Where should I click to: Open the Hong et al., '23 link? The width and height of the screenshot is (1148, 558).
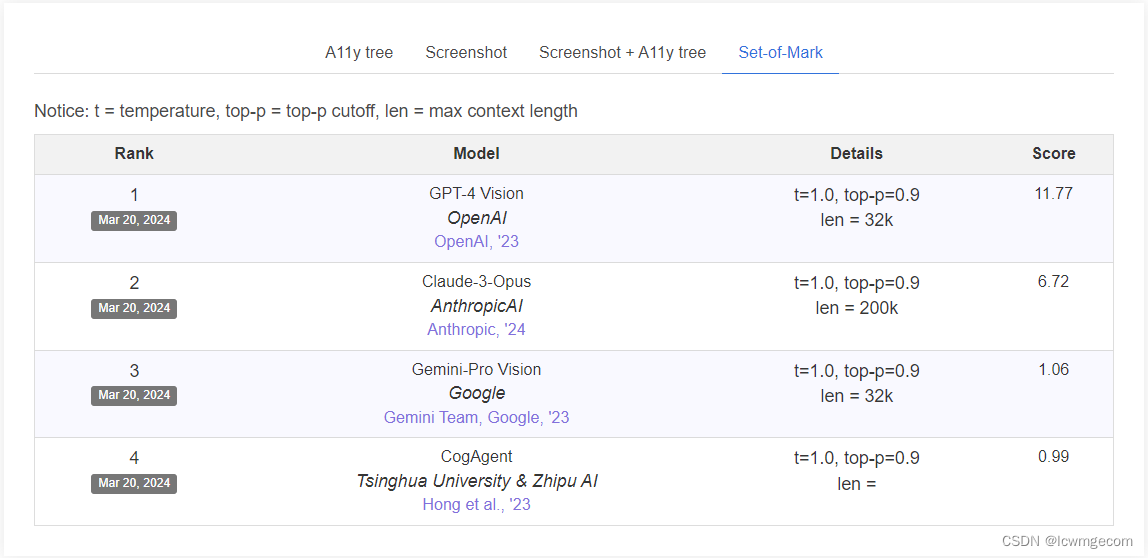point(477,505)
